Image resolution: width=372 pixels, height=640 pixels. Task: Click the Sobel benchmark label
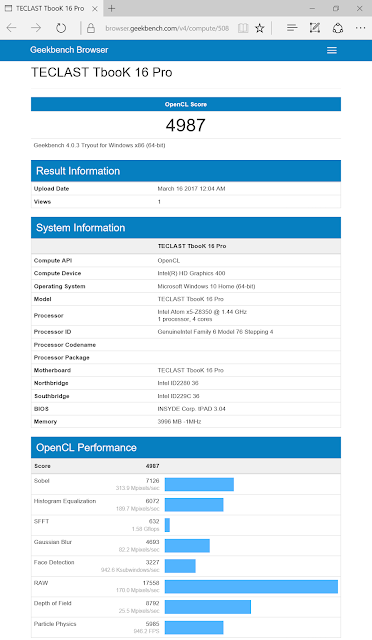pyautogui.click(x=42, y=481)
